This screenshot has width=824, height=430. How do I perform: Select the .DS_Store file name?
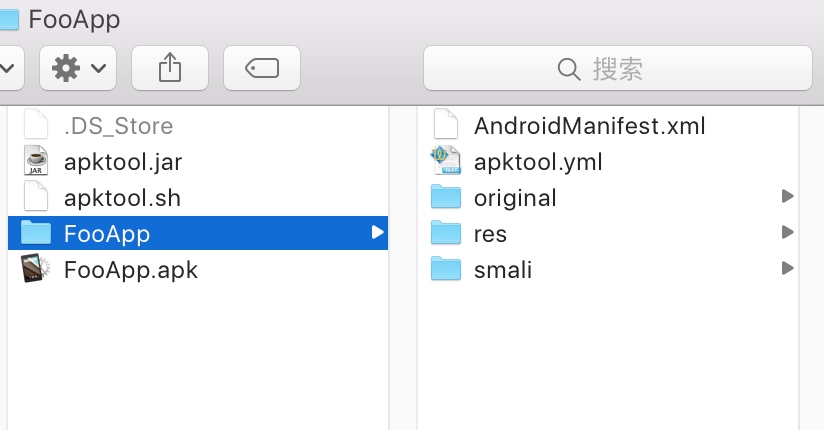tap(119, 126)
